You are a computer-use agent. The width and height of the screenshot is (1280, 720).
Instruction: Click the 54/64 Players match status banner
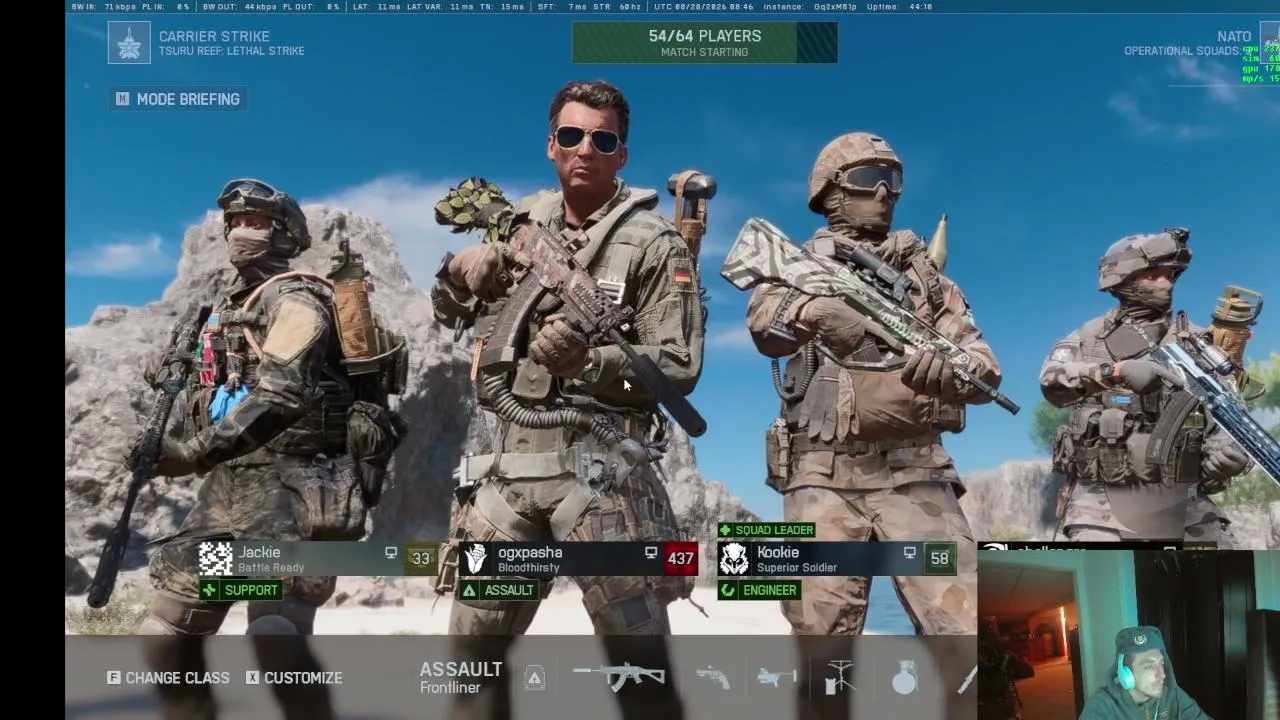pyautogui.click(x=705, y=42)
